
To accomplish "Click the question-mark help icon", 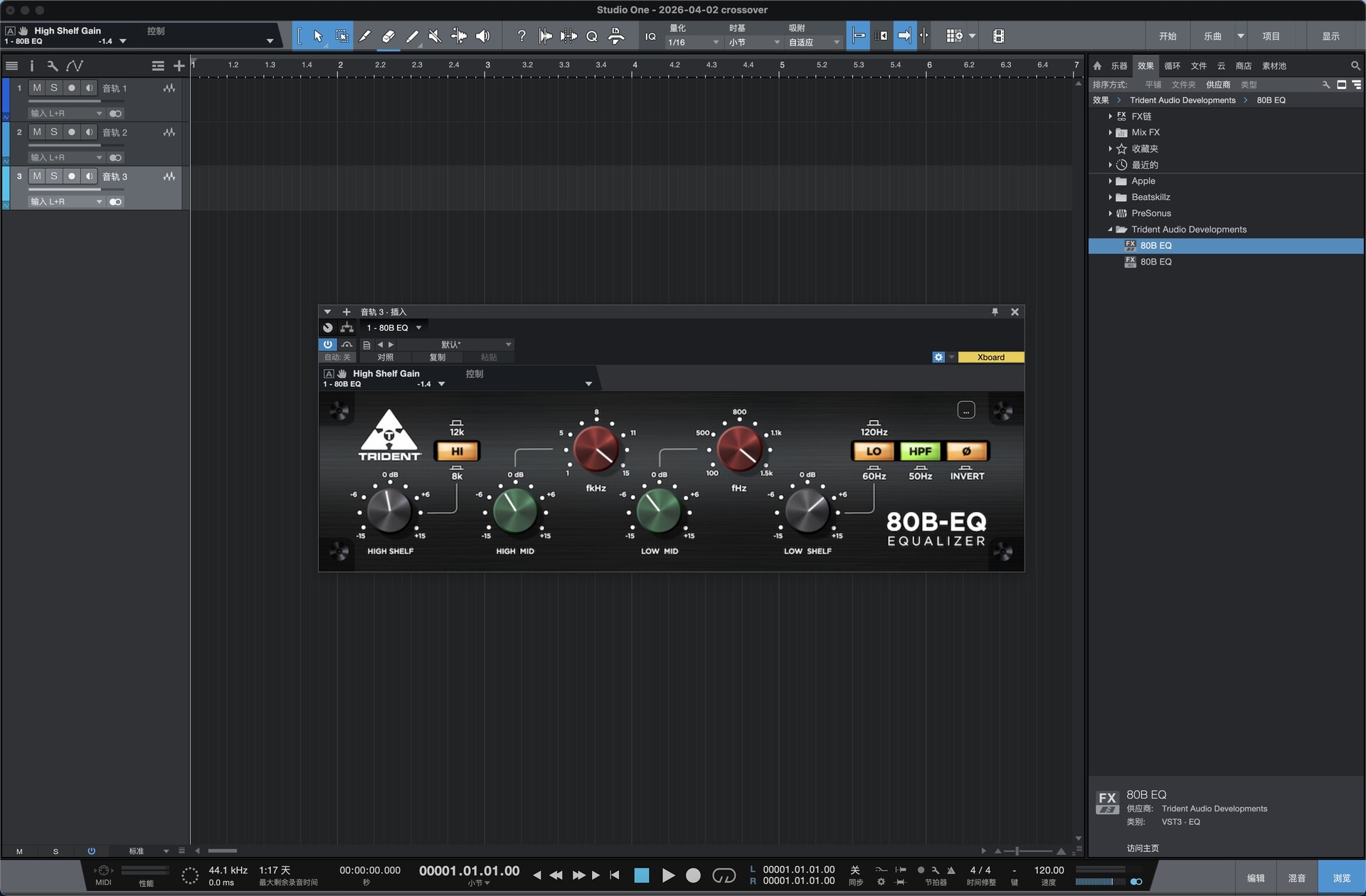I will point(521,36).
